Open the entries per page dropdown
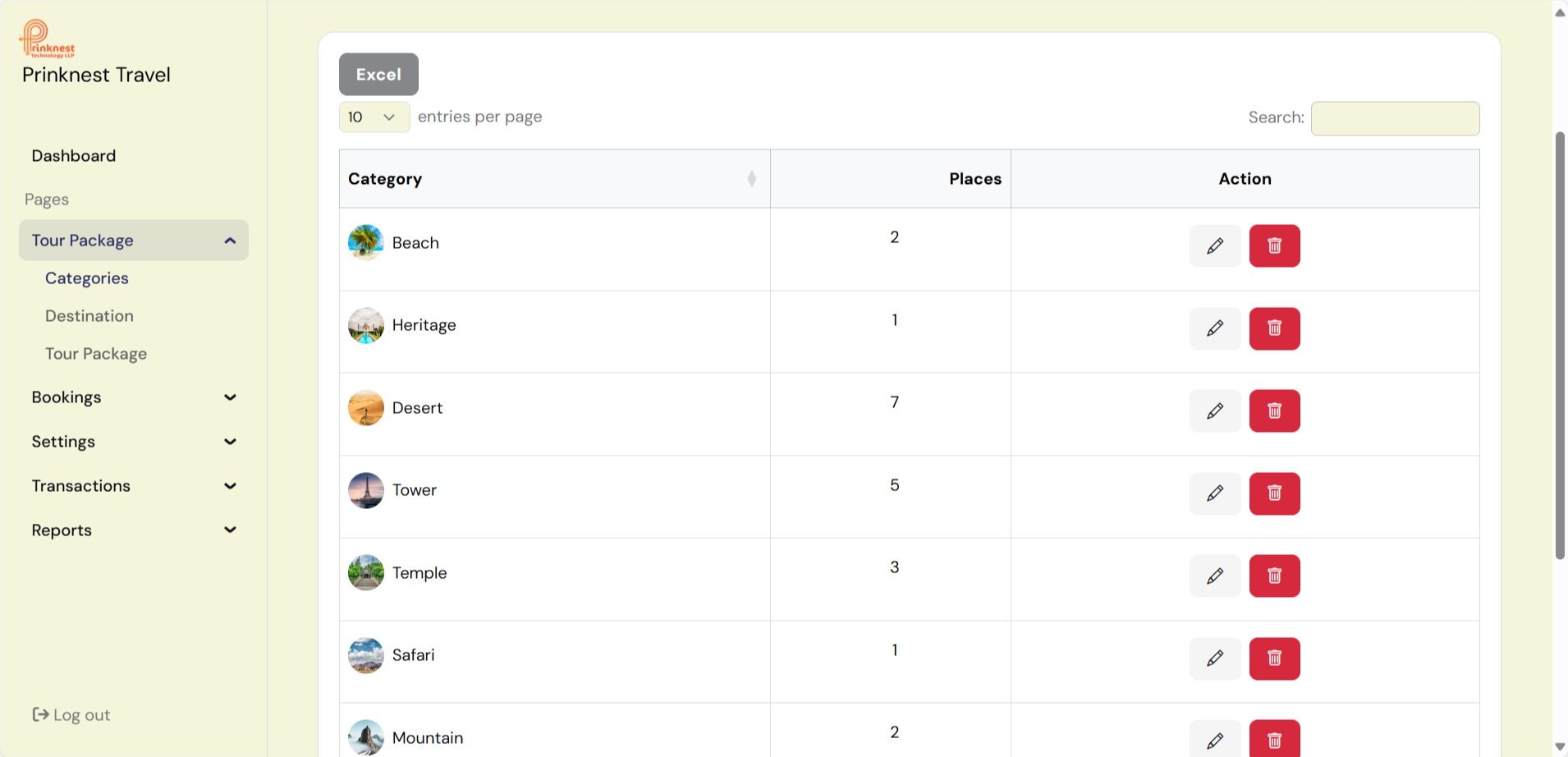 [x=374, y=117]
